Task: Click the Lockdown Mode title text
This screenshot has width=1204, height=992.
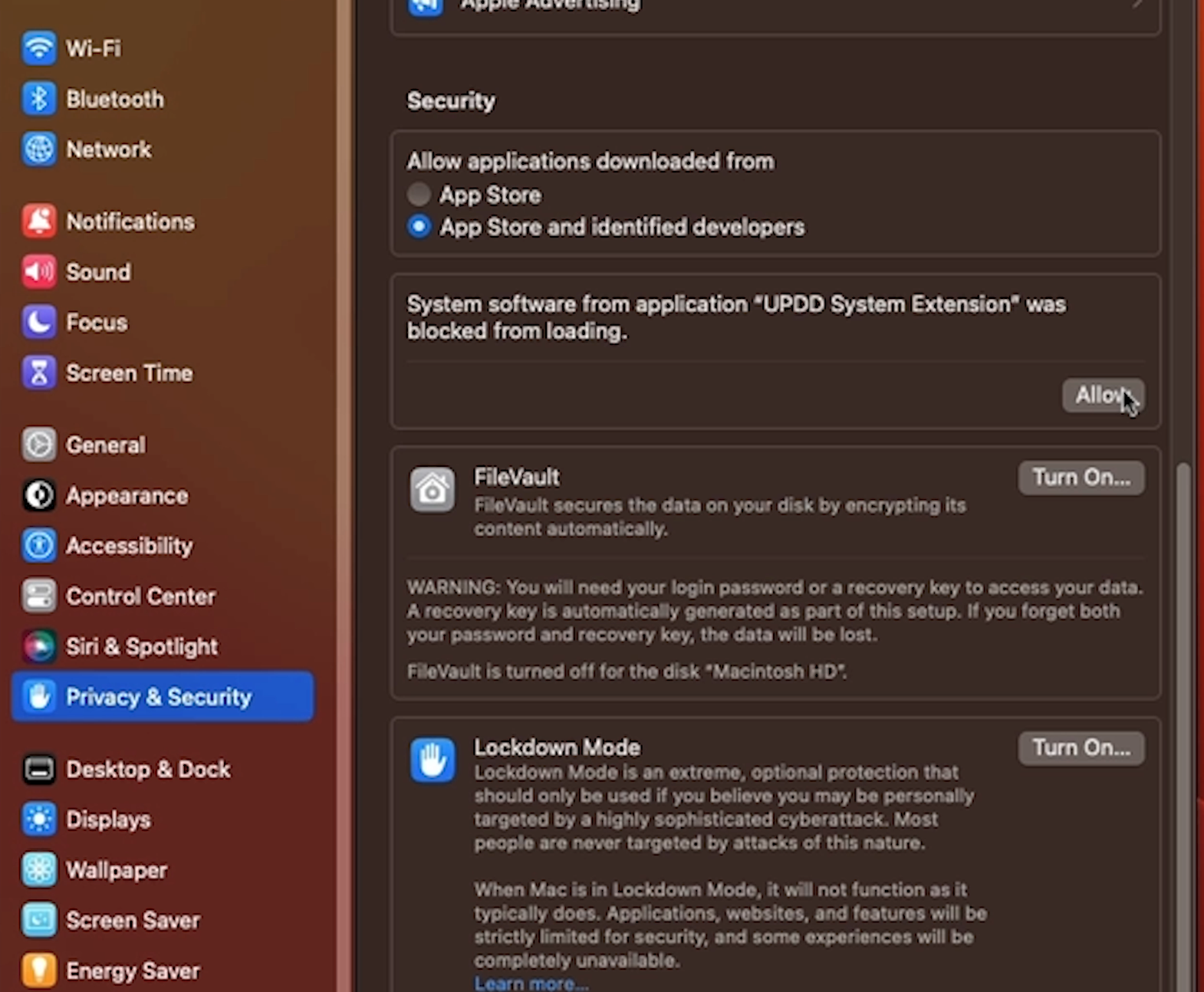Action: 557,747
